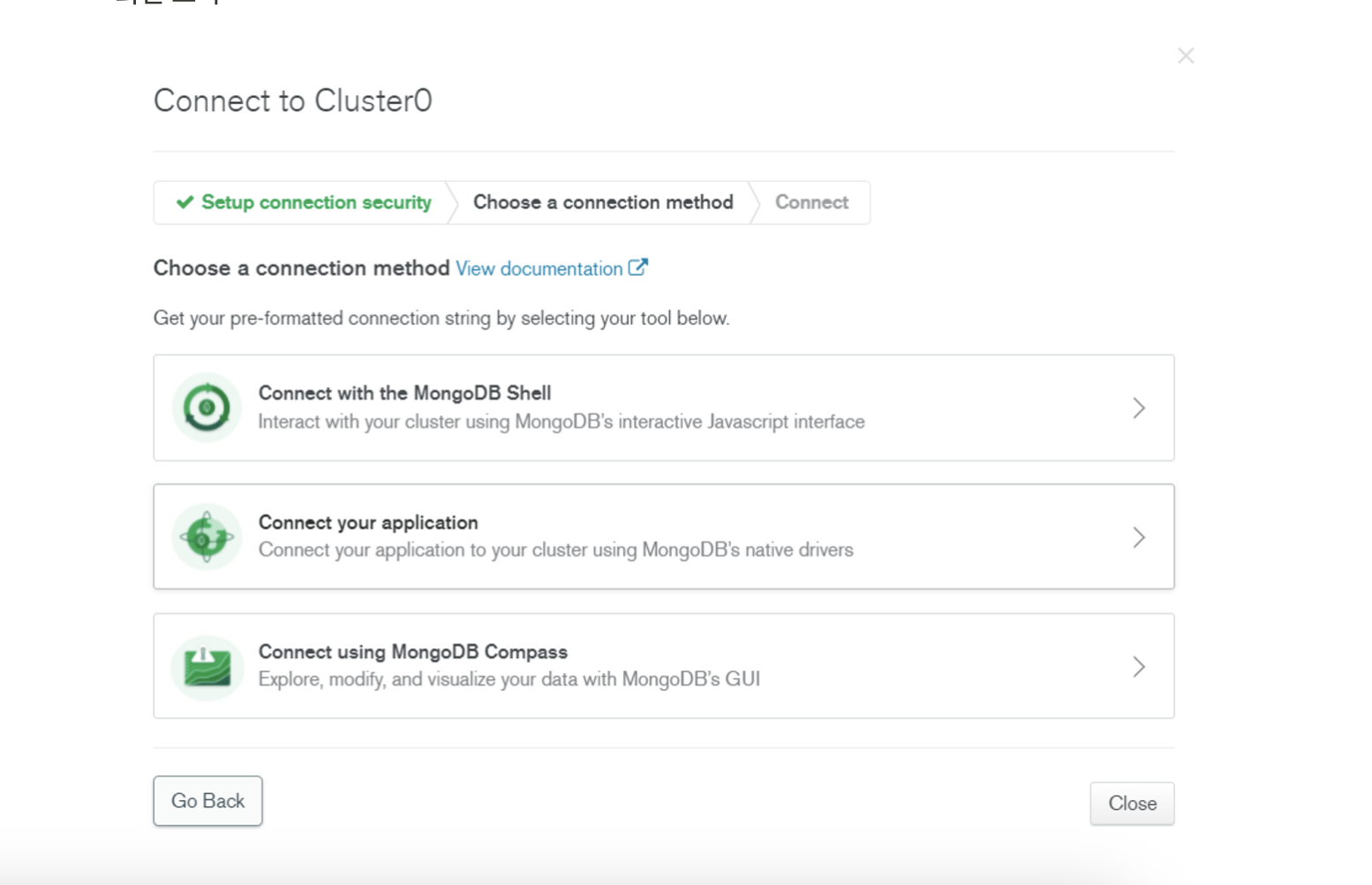The image size is (1372, 885).
Task: Click the Connect your application icon
Action: point(207,536)
